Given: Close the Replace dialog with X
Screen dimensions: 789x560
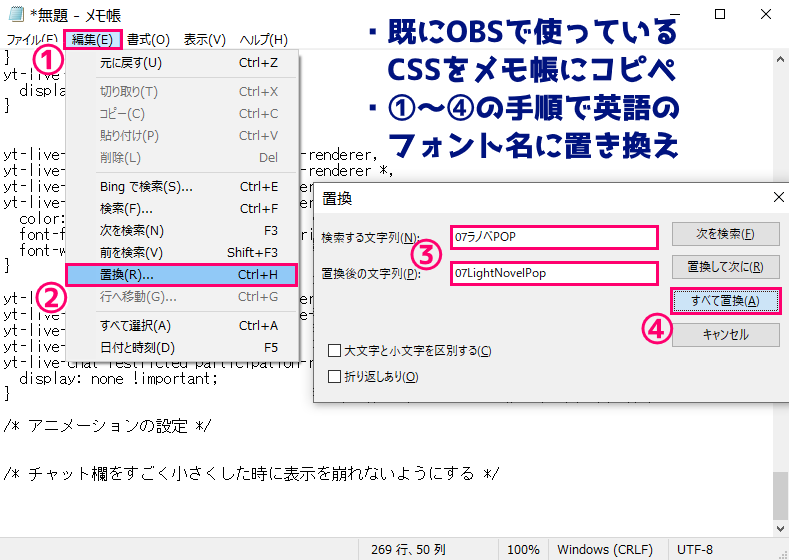Looking at the screenshot, I should pyautogui.click(x=773, y=198).
